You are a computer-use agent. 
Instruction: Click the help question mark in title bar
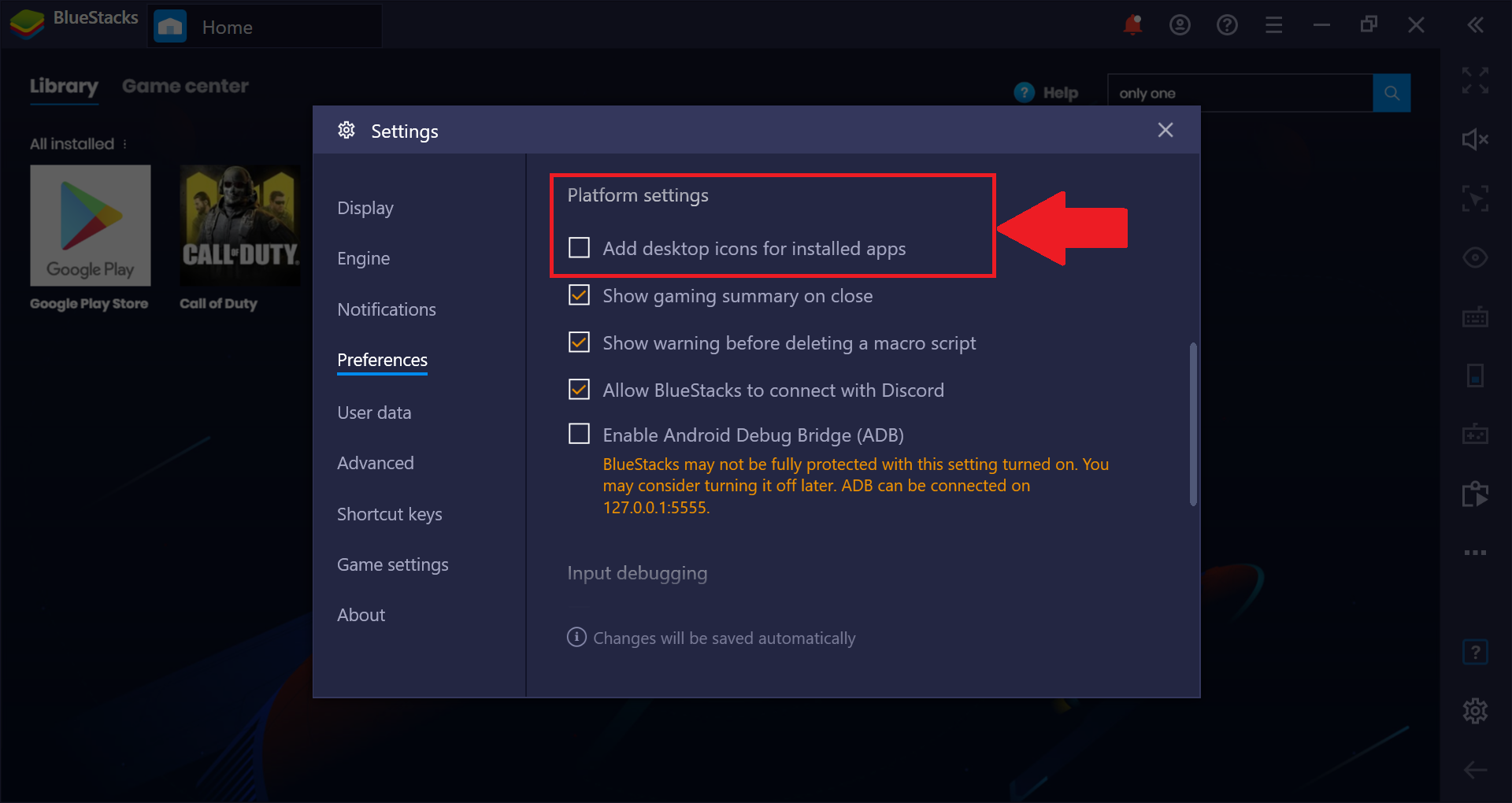pyautogui.click(x=1227, y=25)
